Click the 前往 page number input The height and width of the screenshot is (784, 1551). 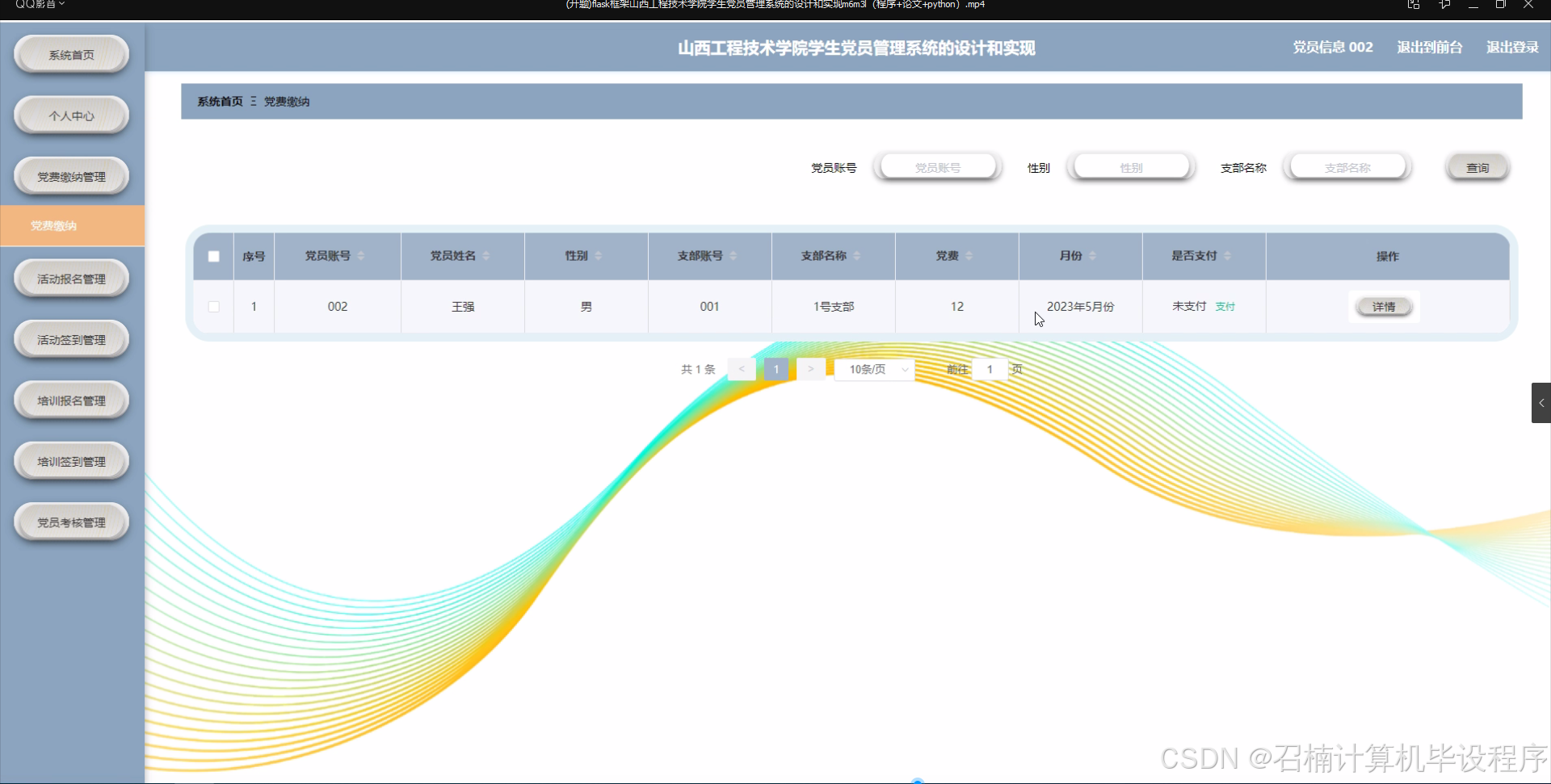pyautogui.click(x=990, y=369)
